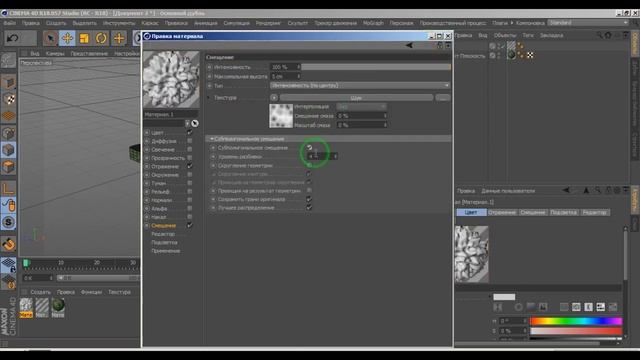Toggle the Смещение channel checkbox
The image size is (640, 360).
point(189,225)
